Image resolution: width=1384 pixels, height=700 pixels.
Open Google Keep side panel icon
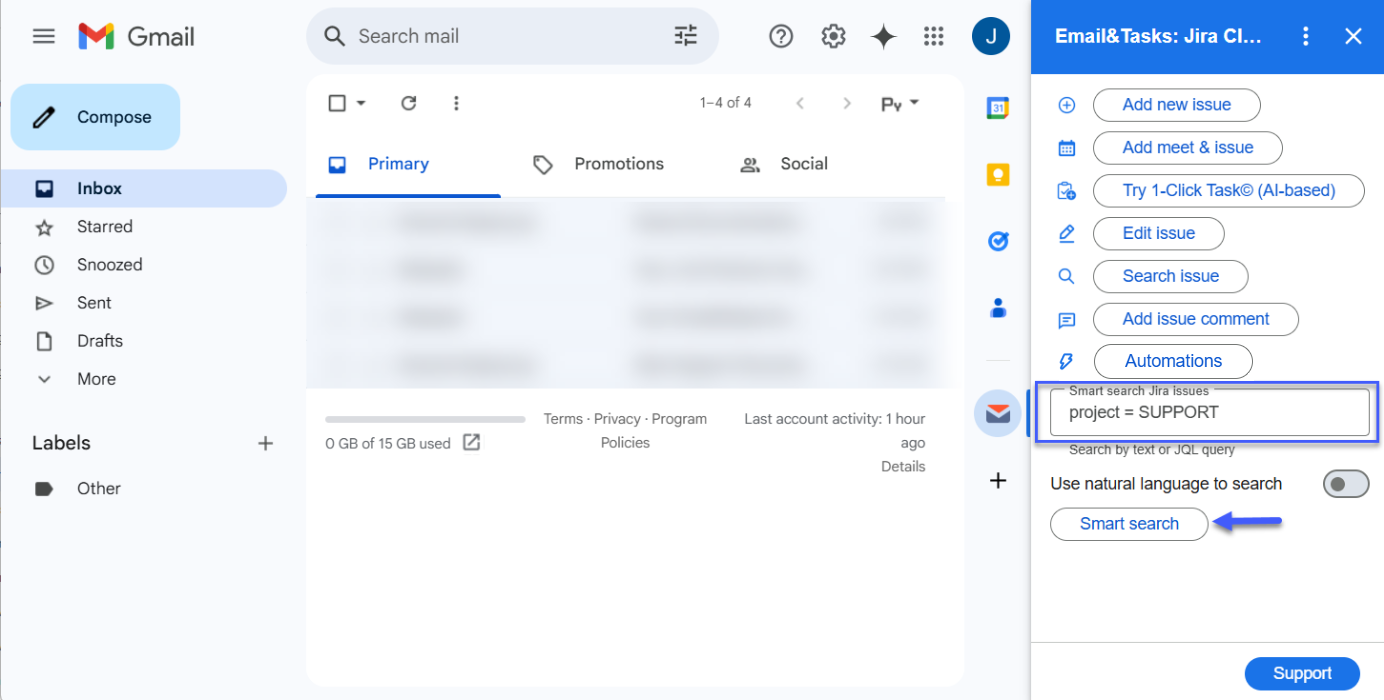[x=997, y=175]
